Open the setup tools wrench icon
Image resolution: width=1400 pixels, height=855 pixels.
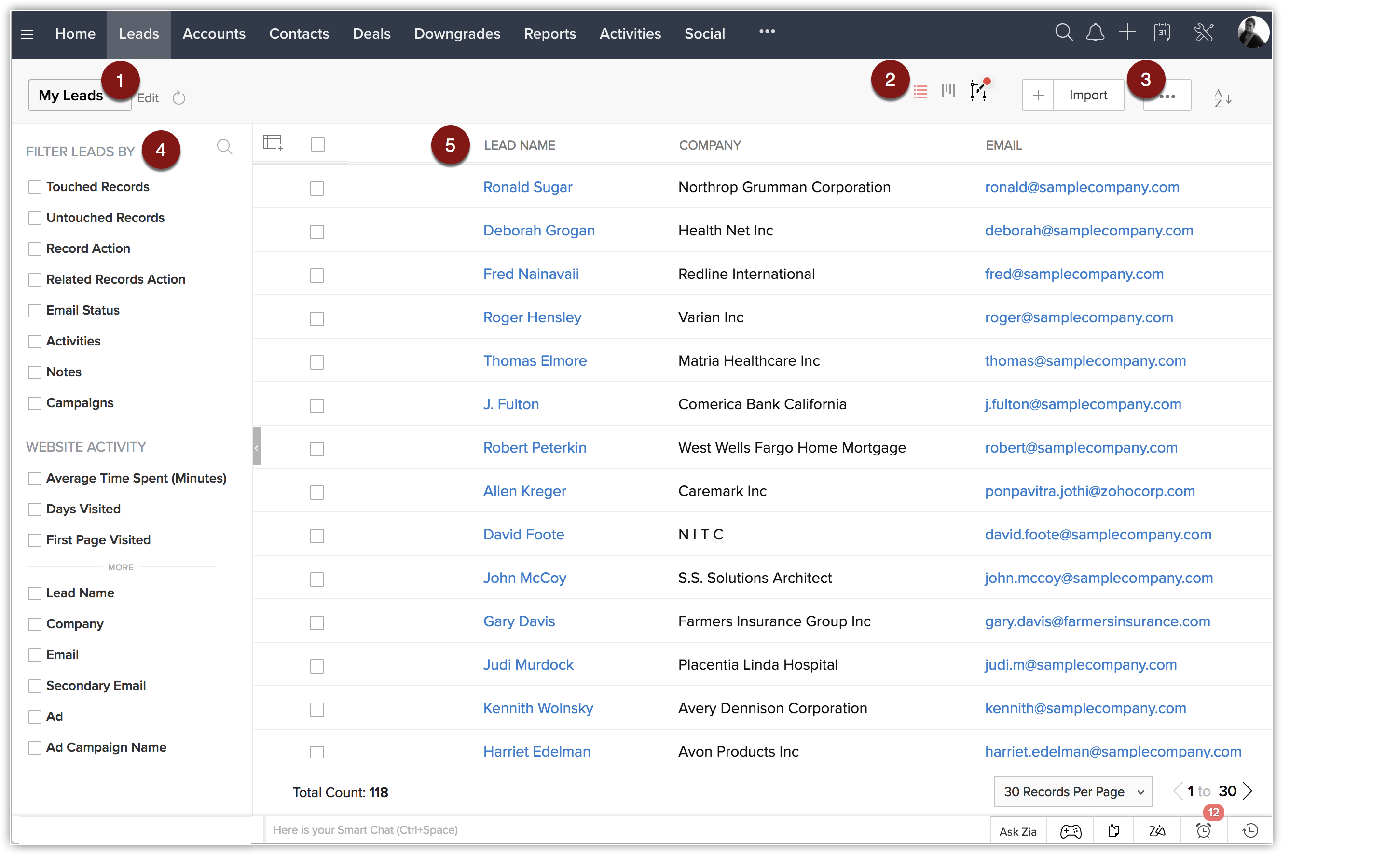pyautogui.click(x=1203, y=33)
